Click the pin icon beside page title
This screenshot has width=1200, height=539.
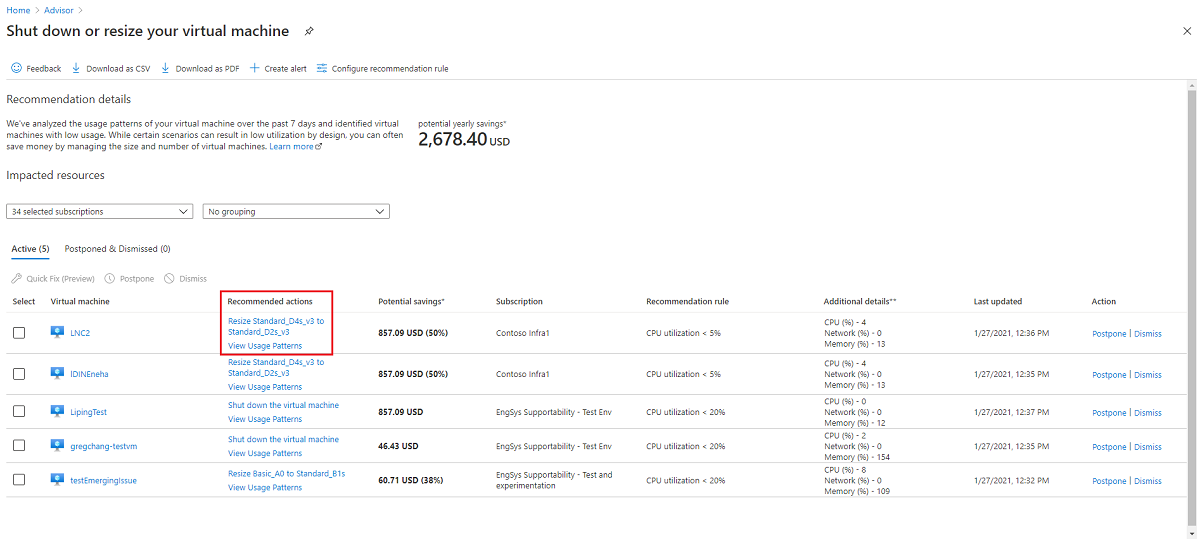(309, 31)
